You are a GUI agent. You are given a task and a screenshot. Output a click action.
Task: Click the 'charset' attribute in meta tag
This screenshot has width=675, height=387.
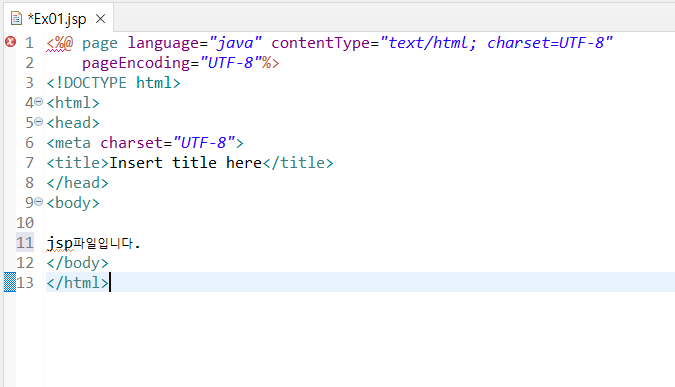[x=131, y=143]
